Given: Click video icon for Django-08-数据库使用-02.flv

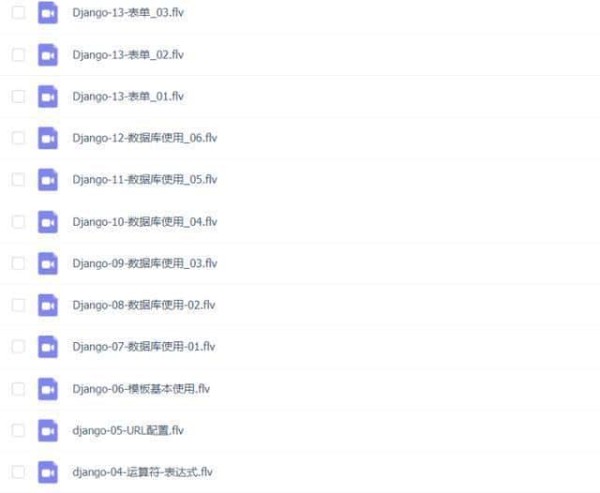Looking at the screenshot, I should 48,305.
